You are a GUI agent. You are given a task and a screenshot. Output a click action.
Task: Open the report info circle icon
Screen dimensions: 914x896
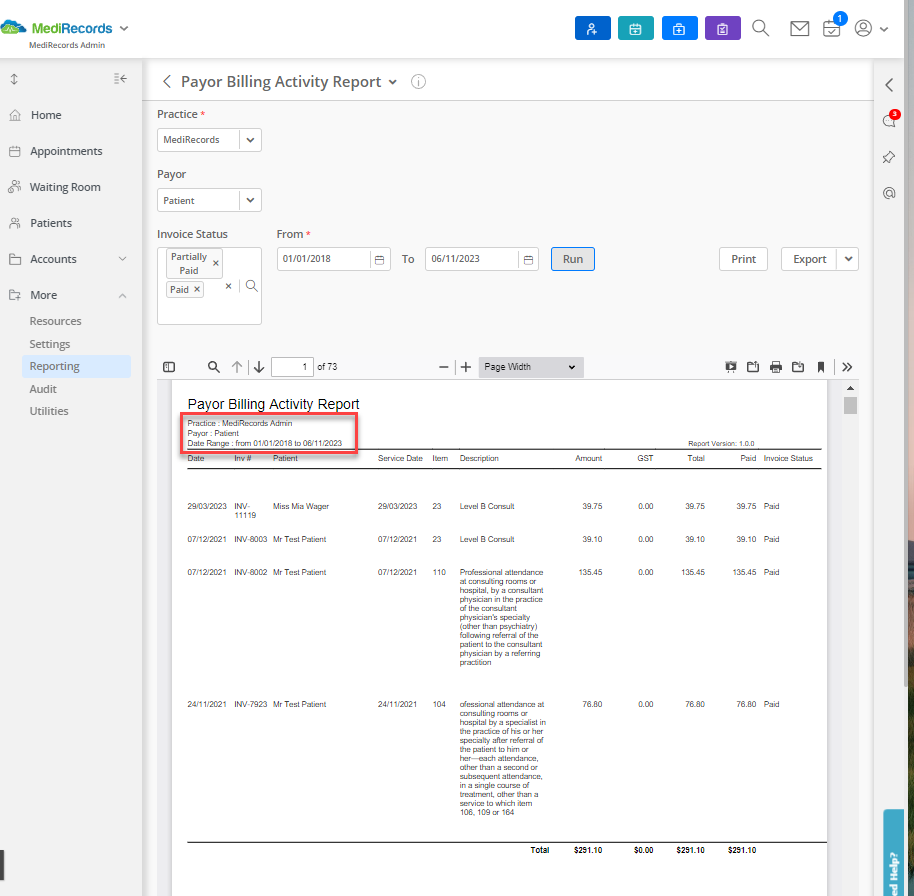[418, 81]
